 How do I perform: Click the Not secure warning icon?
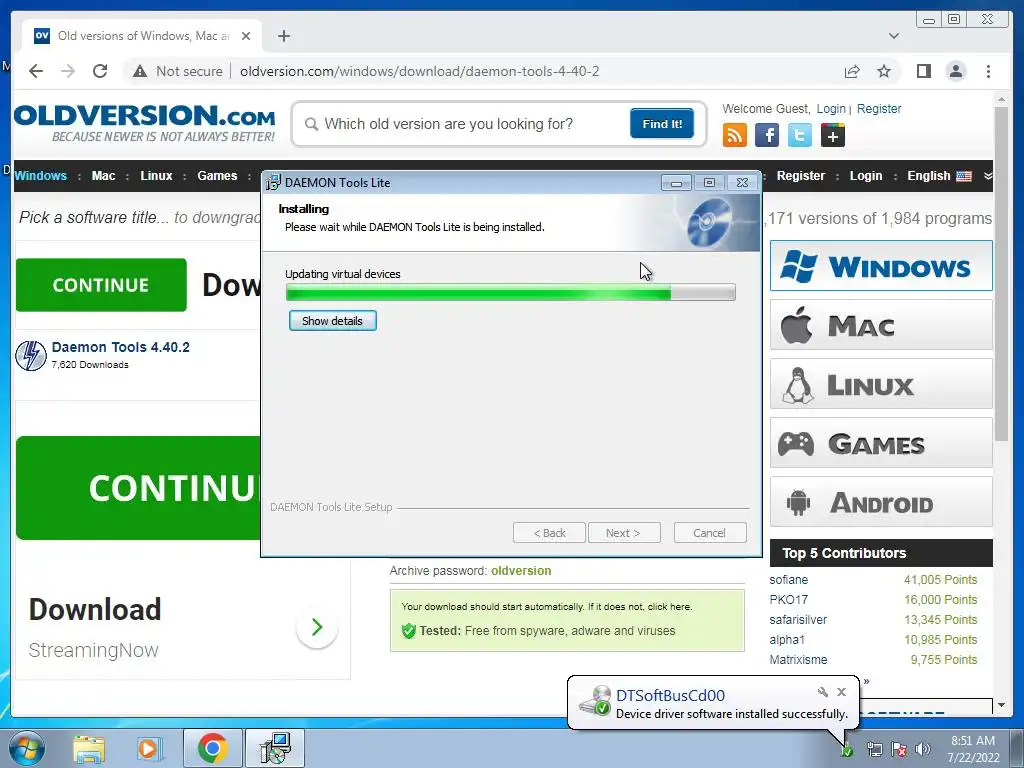tap(140, 71)
